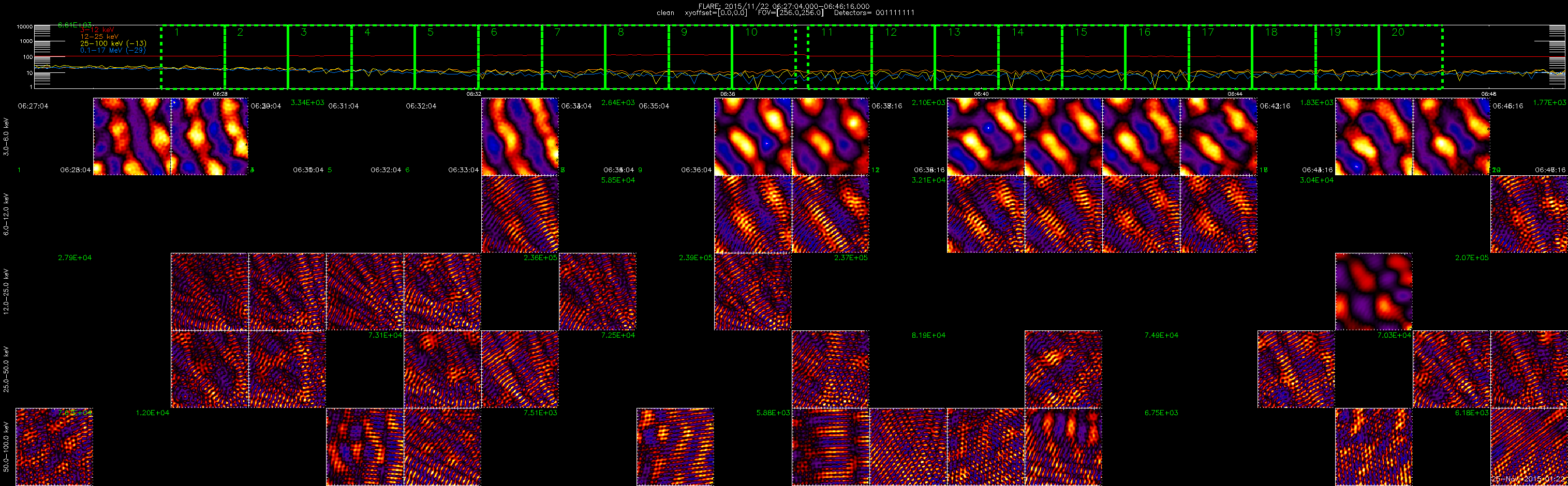Screen dimensions: 1568x486
Task: Pick interval box 13 on the time plot
Action: pyautogui.click(x=967, y=57)
